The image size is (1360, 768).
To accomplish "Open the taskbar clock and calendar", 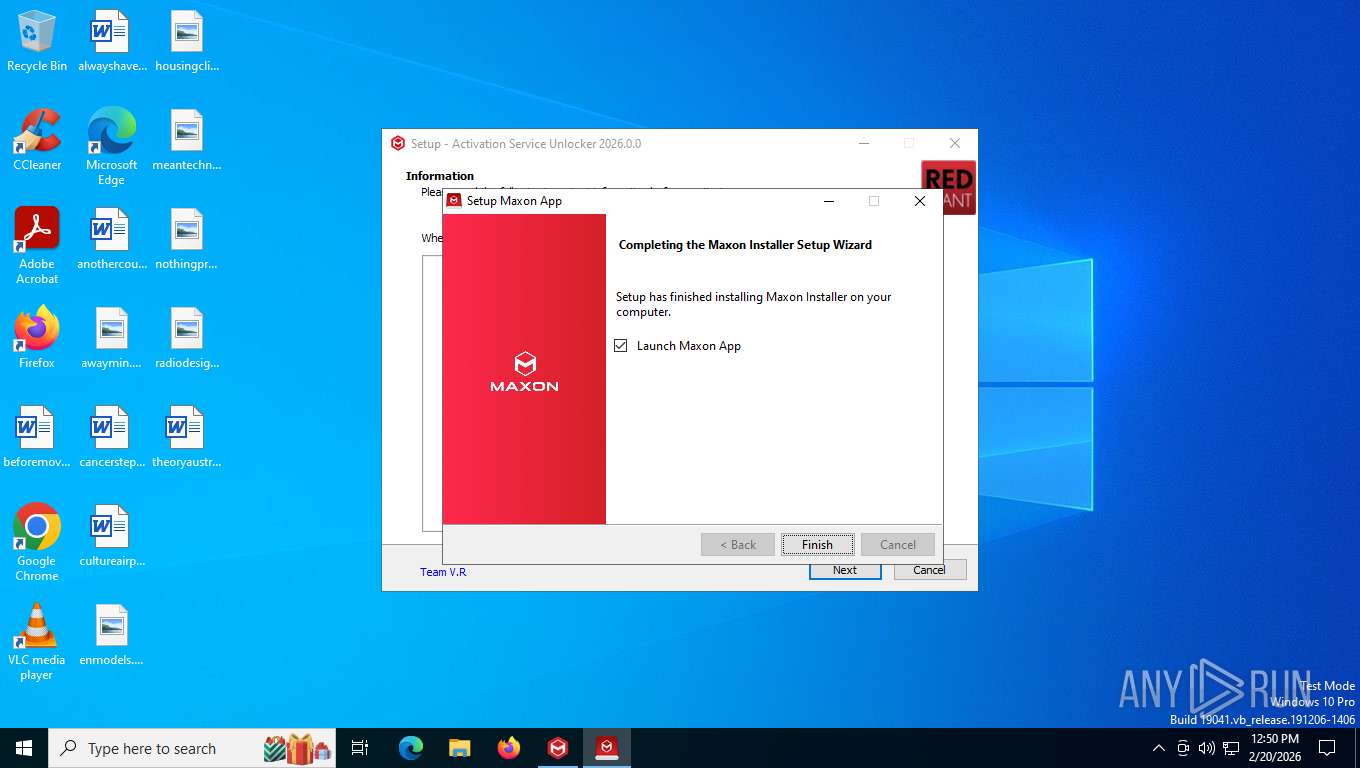I will click(1274, 748).
